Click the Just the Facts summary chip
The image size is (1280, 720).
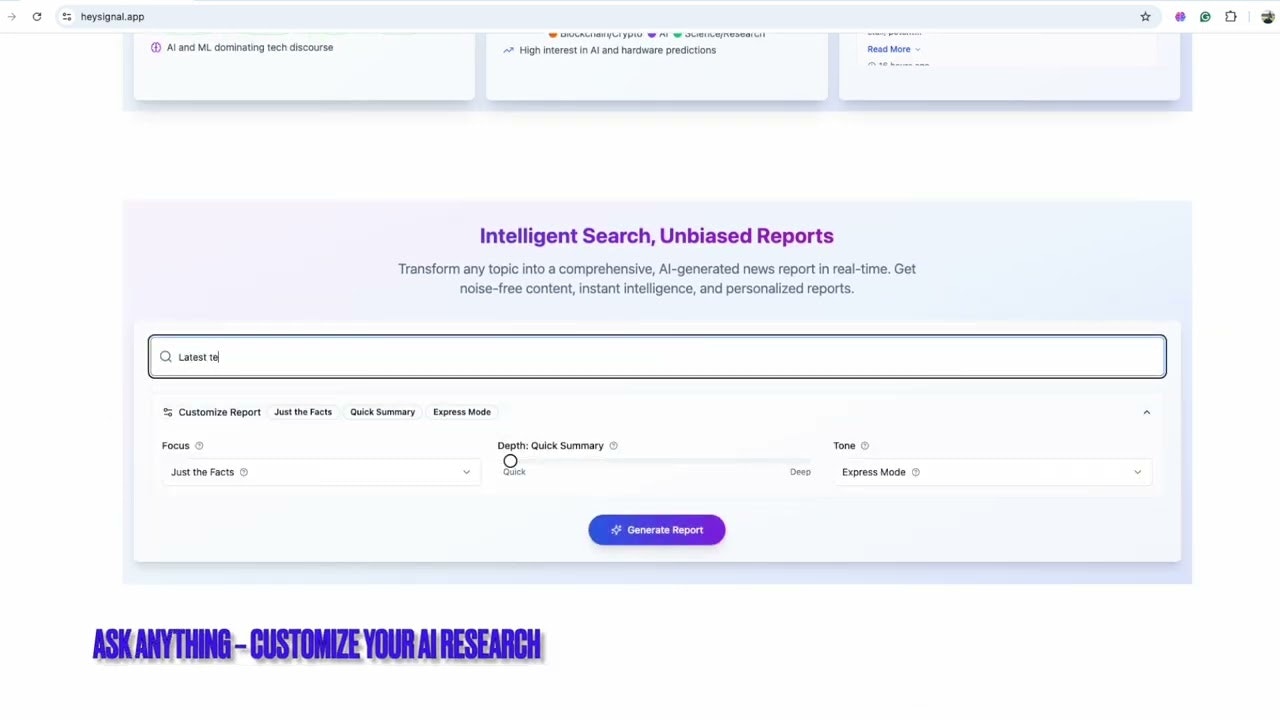[x=303, y=412]
